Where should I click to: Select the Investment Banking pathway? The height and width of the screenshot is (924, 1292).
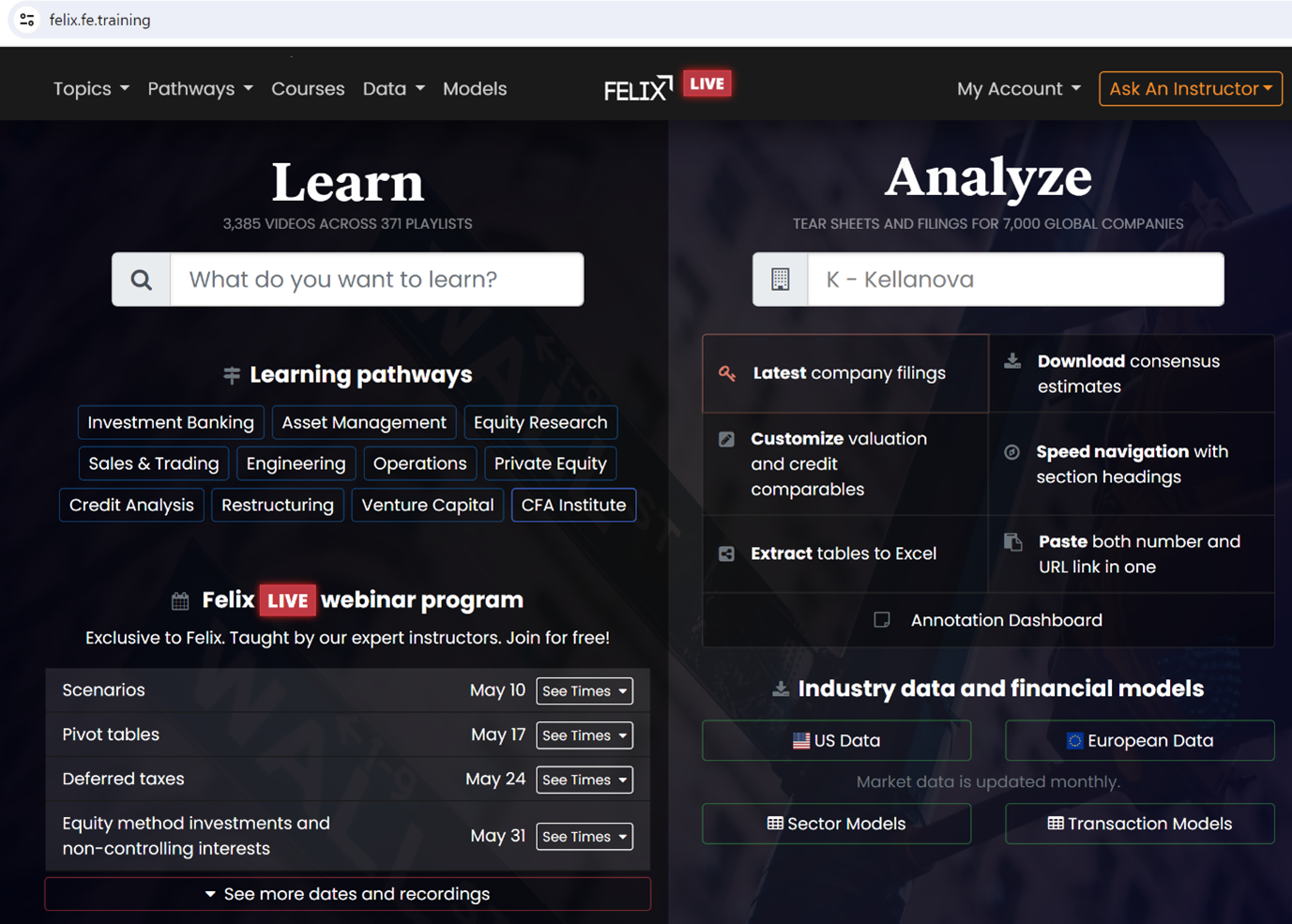(171, 422)
